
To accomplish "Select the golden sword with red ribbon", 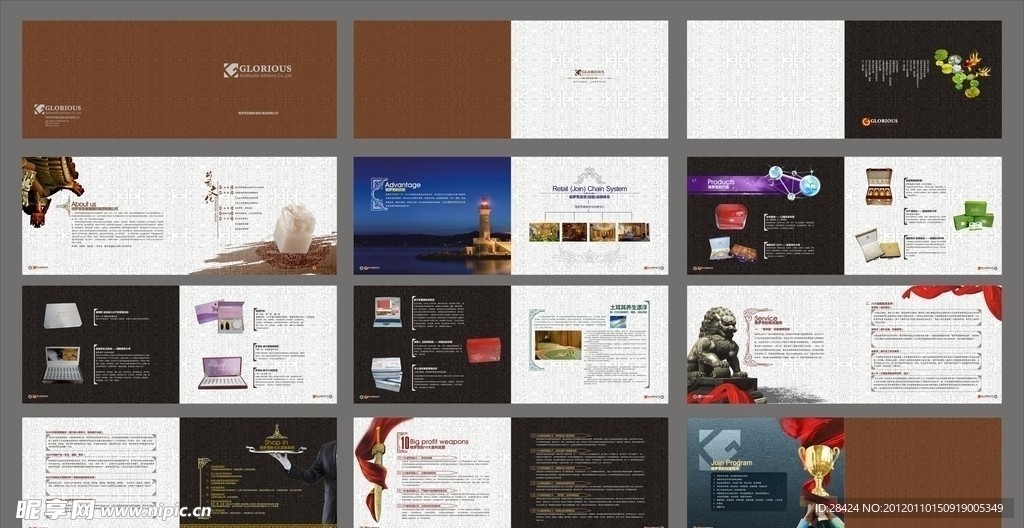I will 379,470.
